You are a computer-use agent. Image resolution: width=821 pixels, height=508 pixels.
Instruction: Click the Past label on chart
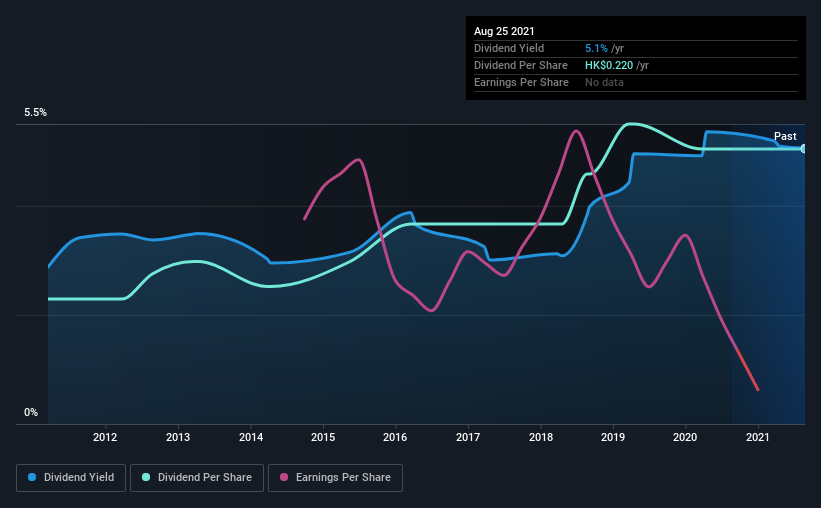coord(785,136)
